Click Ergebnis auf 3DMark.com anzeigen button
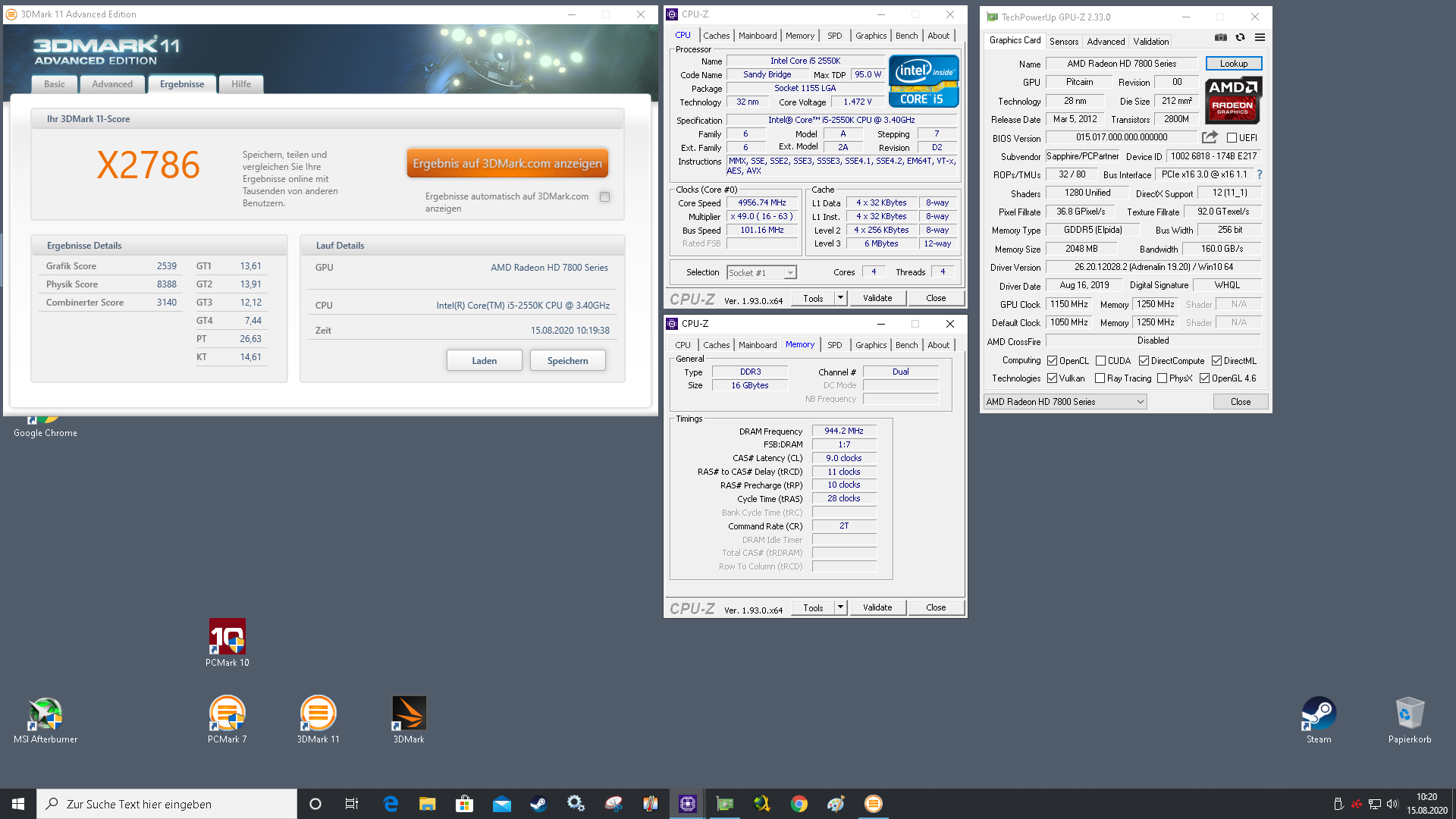The image size is (1456, 819). 507,163
